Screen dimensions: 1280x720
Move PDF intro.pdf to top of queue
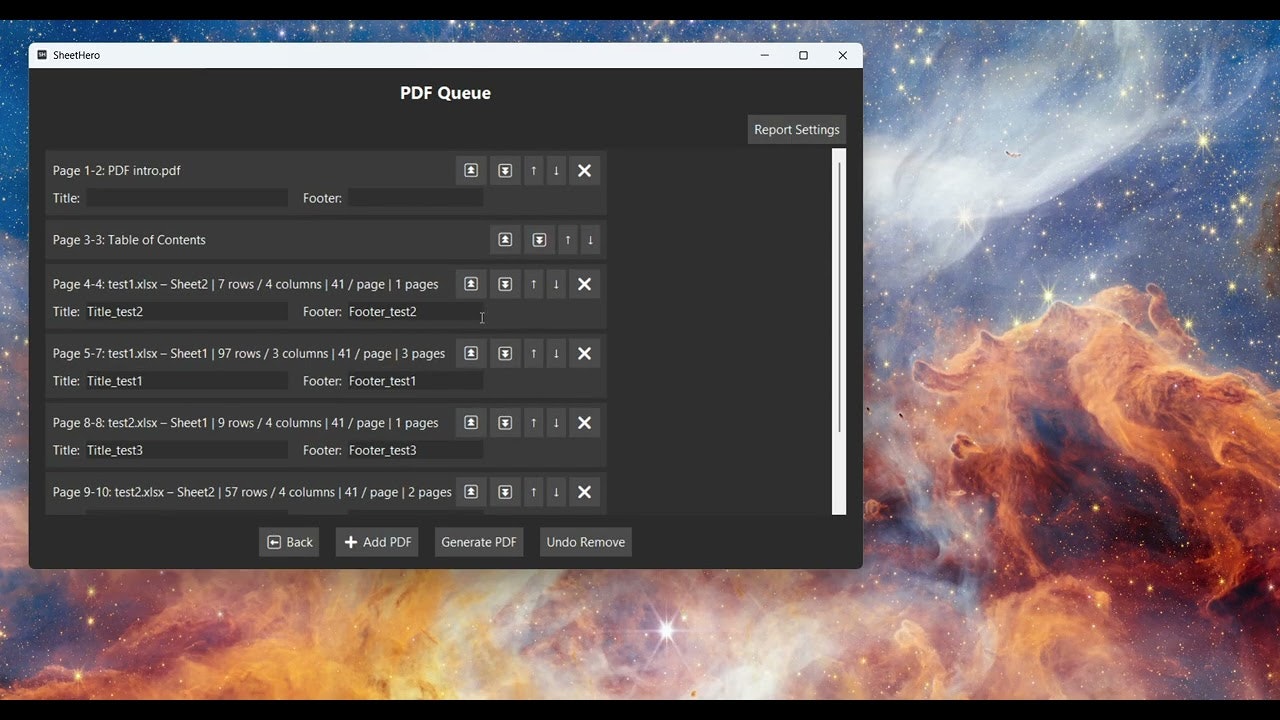click(471, 171)
